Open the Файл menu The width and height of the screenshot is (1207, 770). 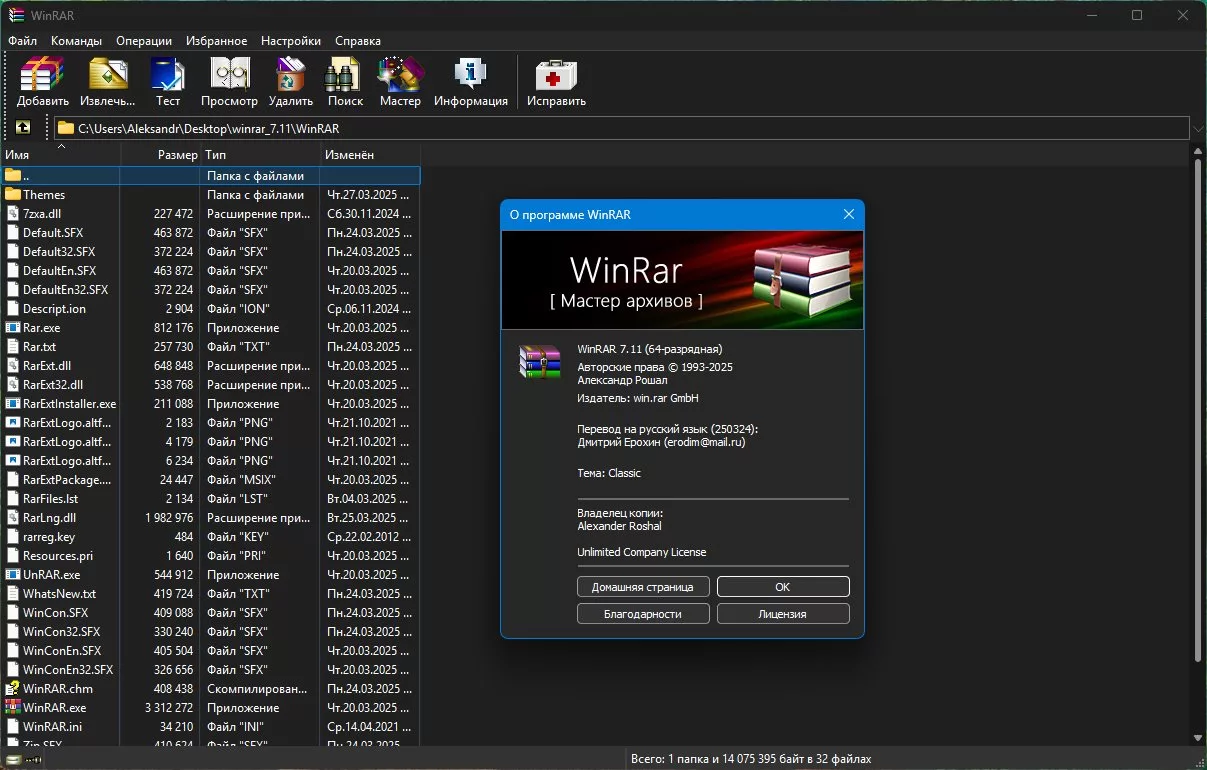(22, 41)
